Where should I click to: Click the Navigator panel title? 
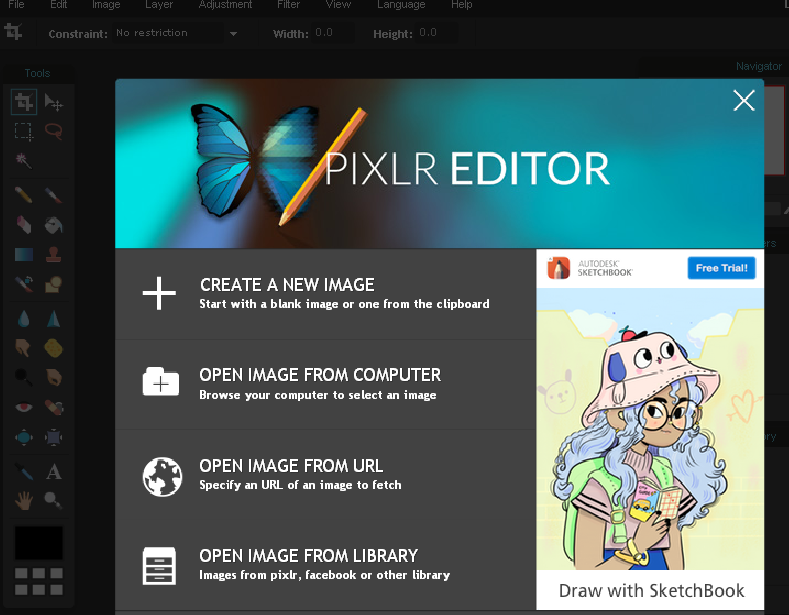[x=759, y=66]
